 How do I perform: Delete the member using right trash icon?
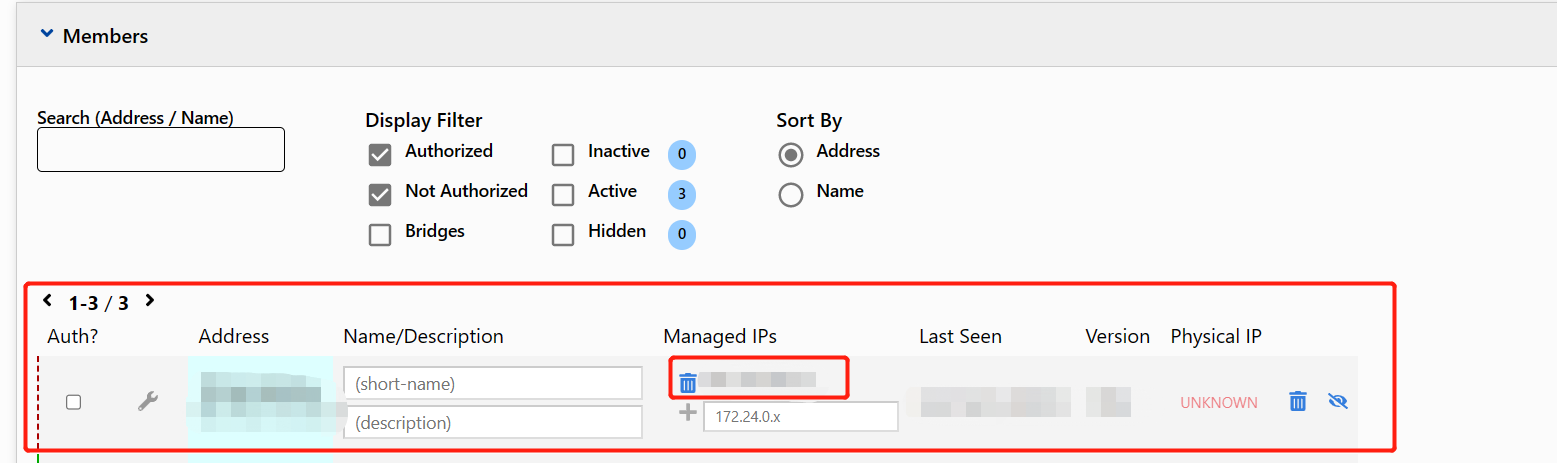(1297, 402)
